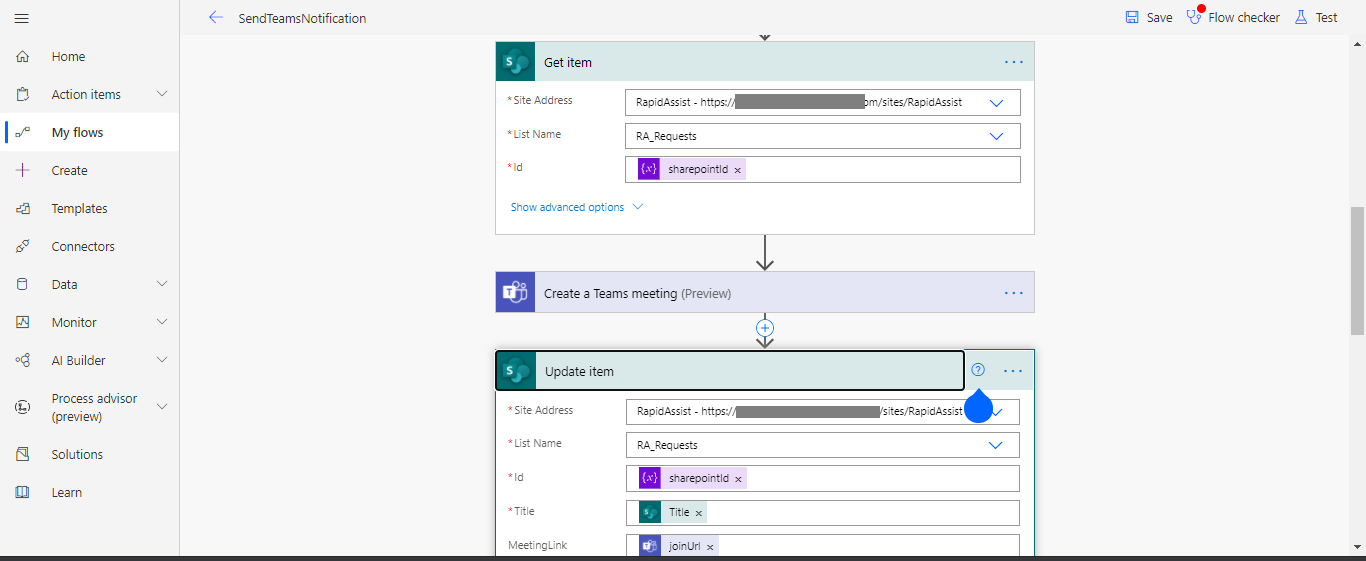Click the Save button label
Image resolution: width=1366 pixels, height=561 pixels.
click(1160, 18)
